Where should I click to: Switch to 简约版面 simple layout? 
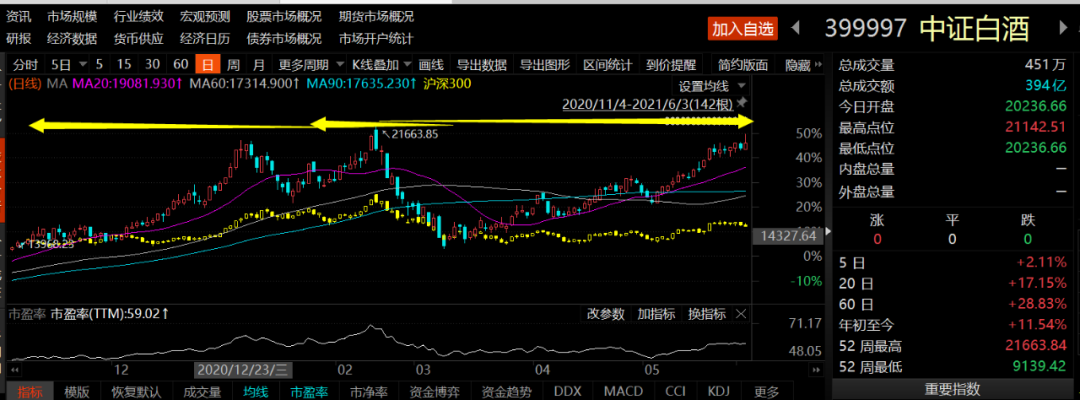(x=742, y=65)
